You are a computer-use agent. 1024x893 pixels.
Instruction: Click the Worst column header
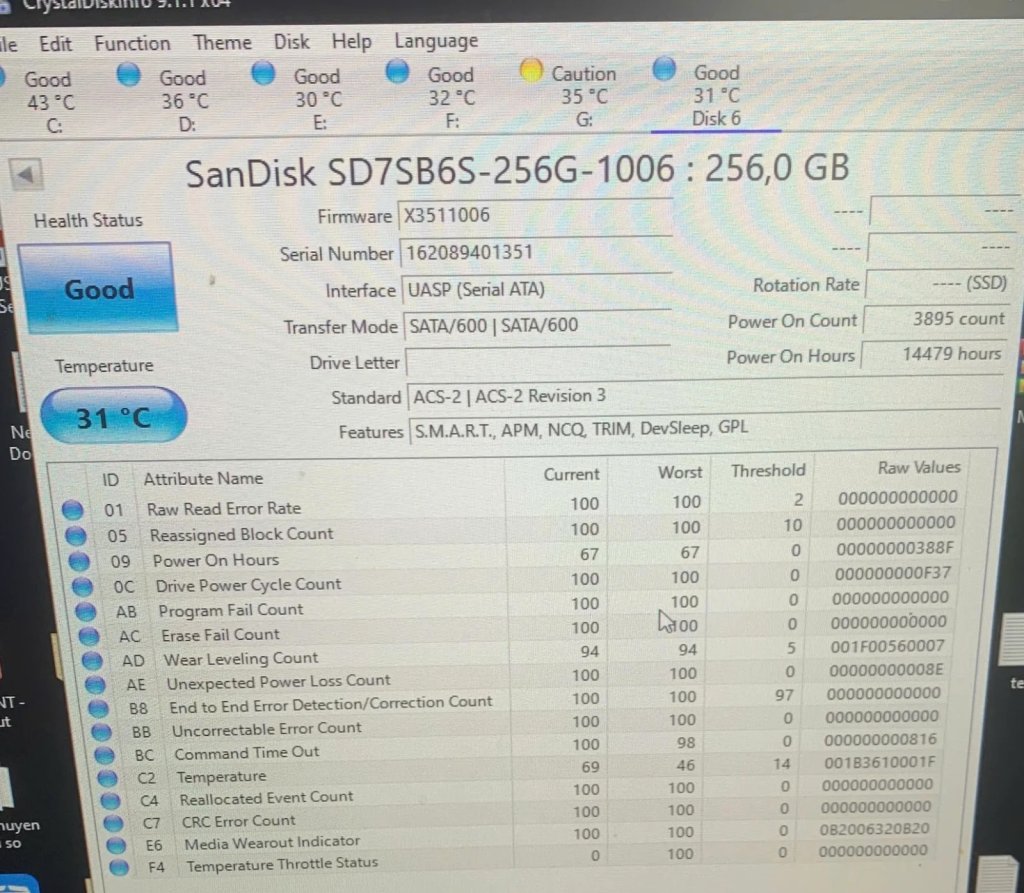pyautogui.click(x=680, y=472)
